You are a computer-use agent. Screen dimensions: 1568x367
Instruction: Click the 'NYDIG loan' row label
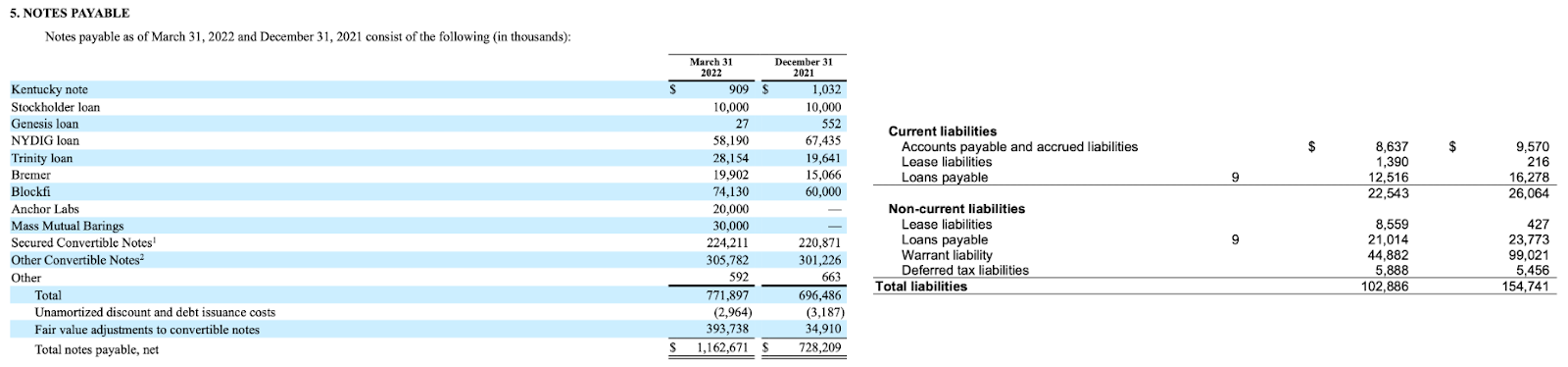click(45, 140)
